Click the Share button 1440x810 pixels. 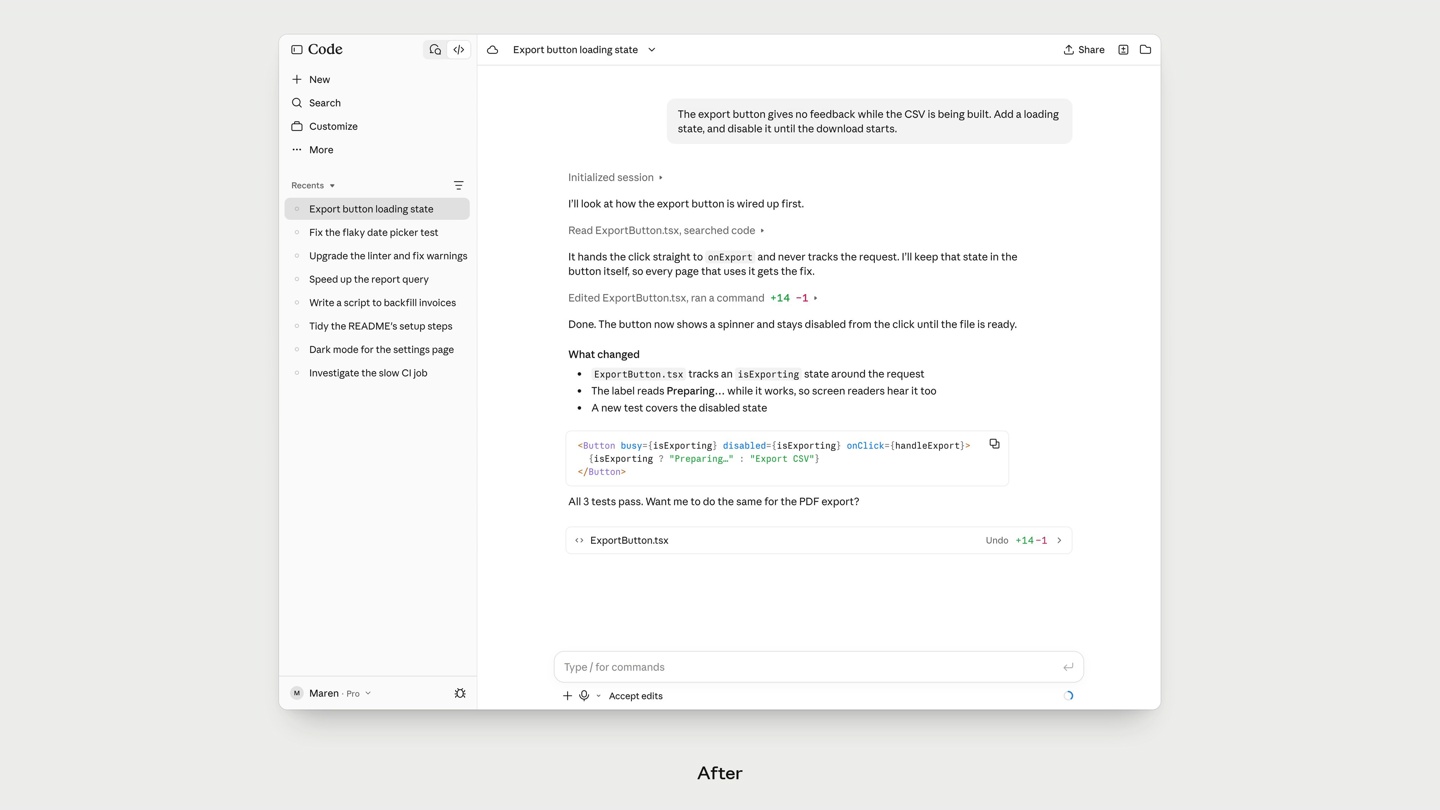pos(1084,49)
